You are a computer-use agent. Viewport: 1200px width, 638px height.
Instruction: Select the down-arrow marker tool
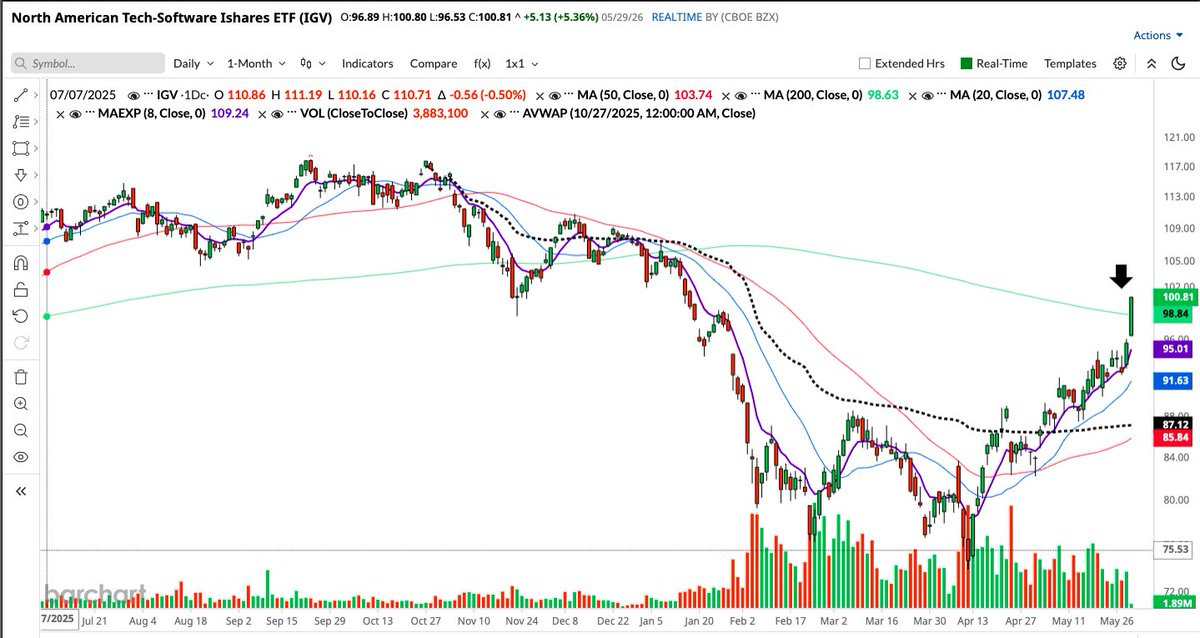click(19, 175)
